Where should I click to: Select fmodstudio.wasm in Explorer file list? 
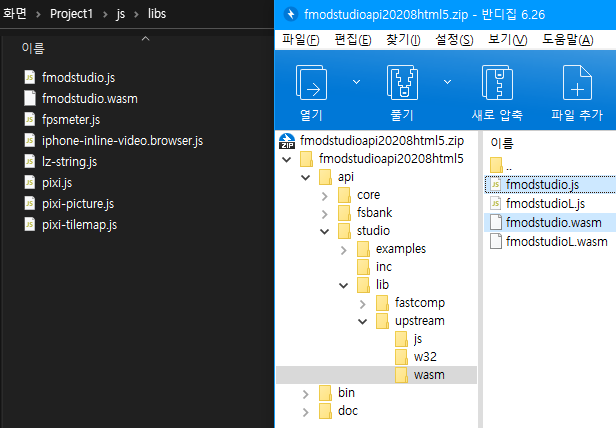coord(90,99)
